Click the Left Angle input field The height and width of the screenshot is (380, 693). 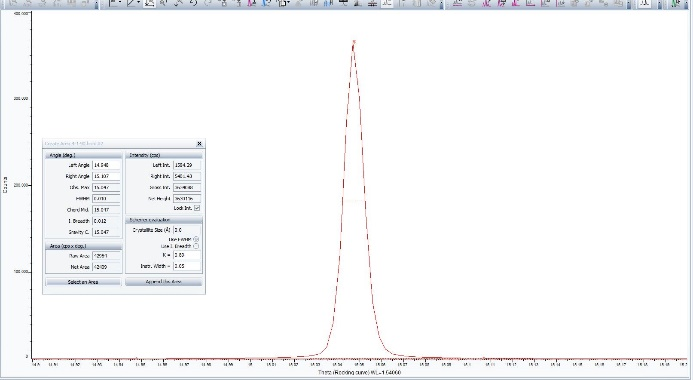106,165
